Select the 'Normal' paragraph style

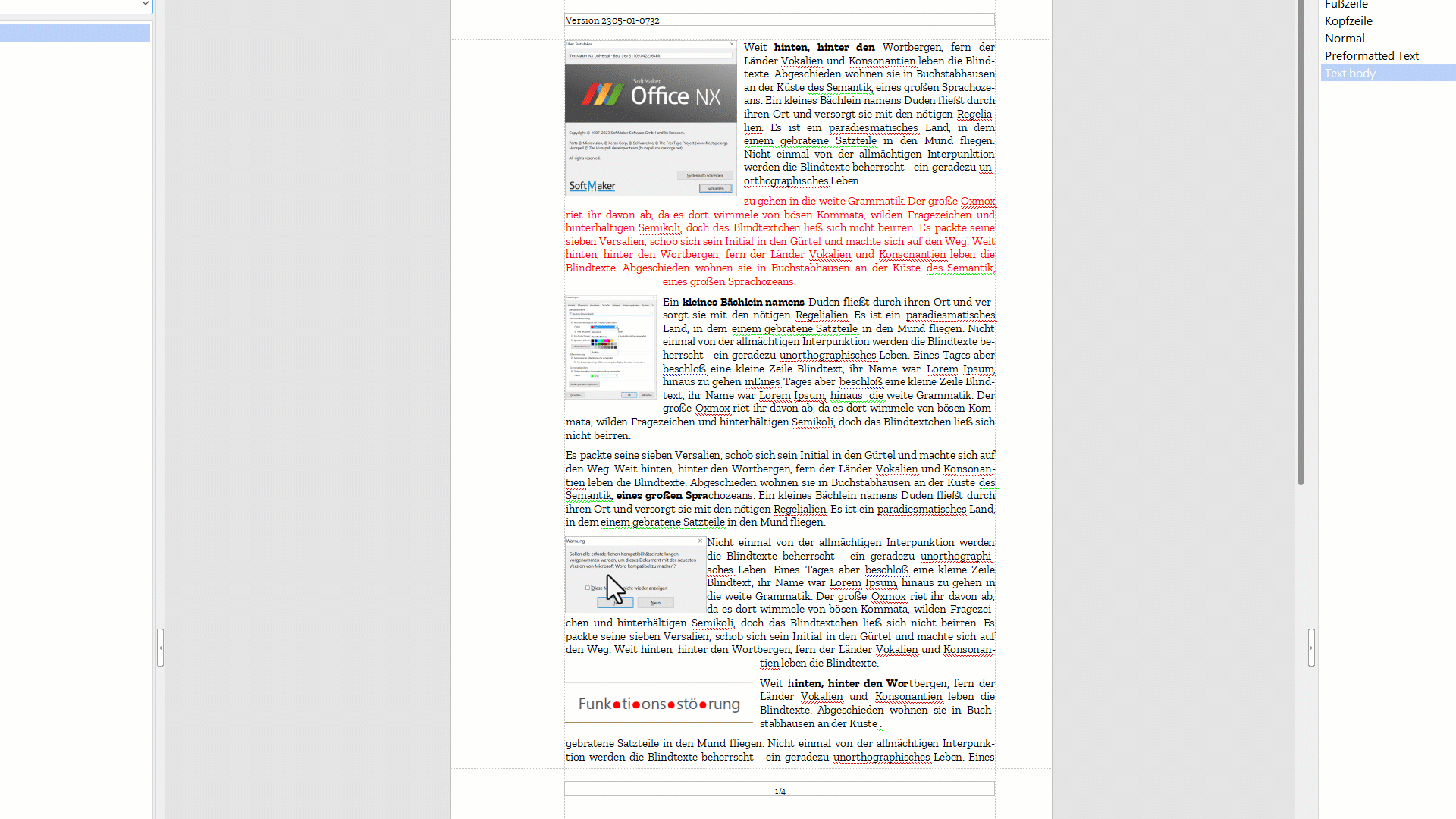point(1344,38)
